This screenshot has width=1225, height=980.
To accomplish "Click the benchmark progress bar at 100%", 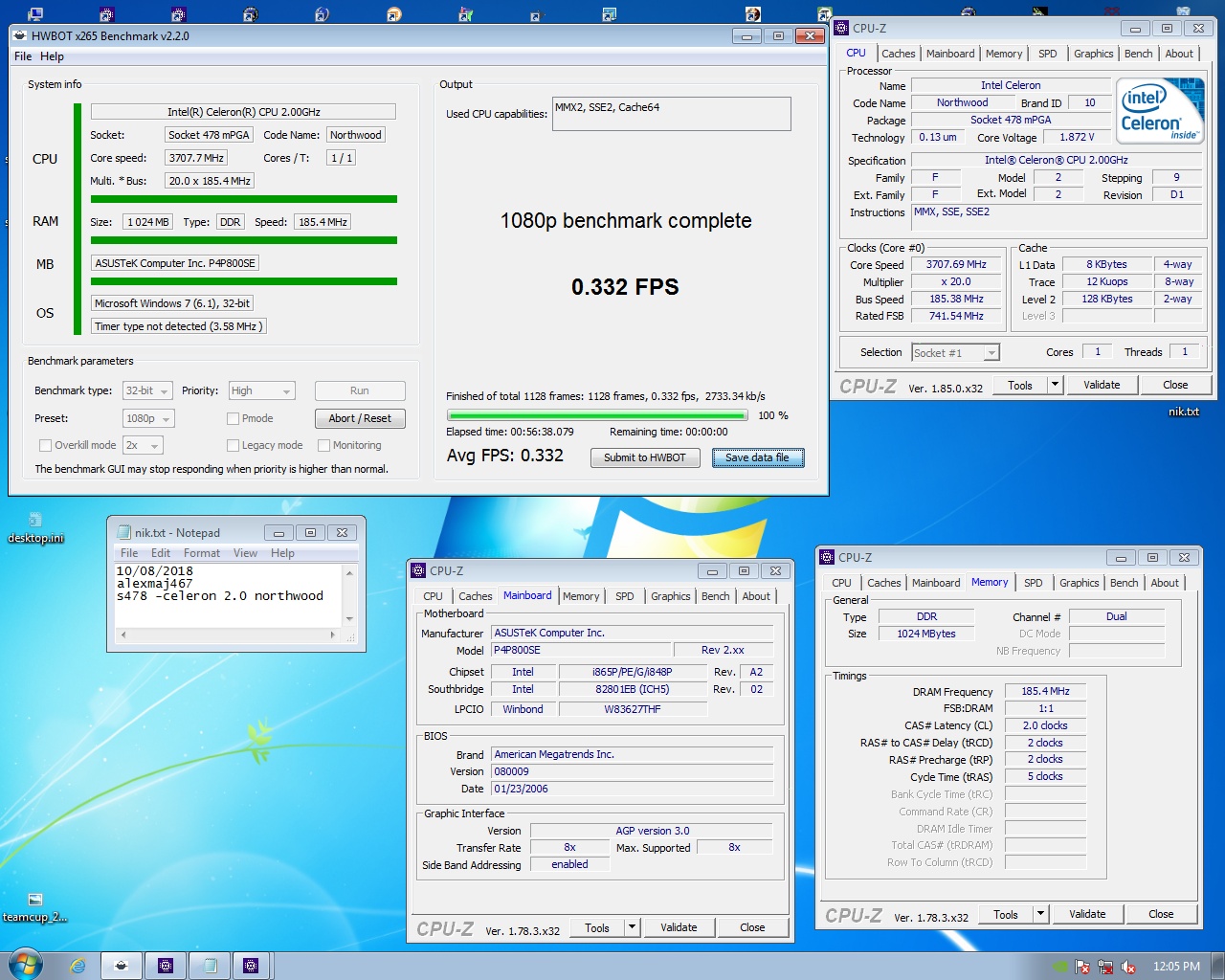I will tap(597, 415).
